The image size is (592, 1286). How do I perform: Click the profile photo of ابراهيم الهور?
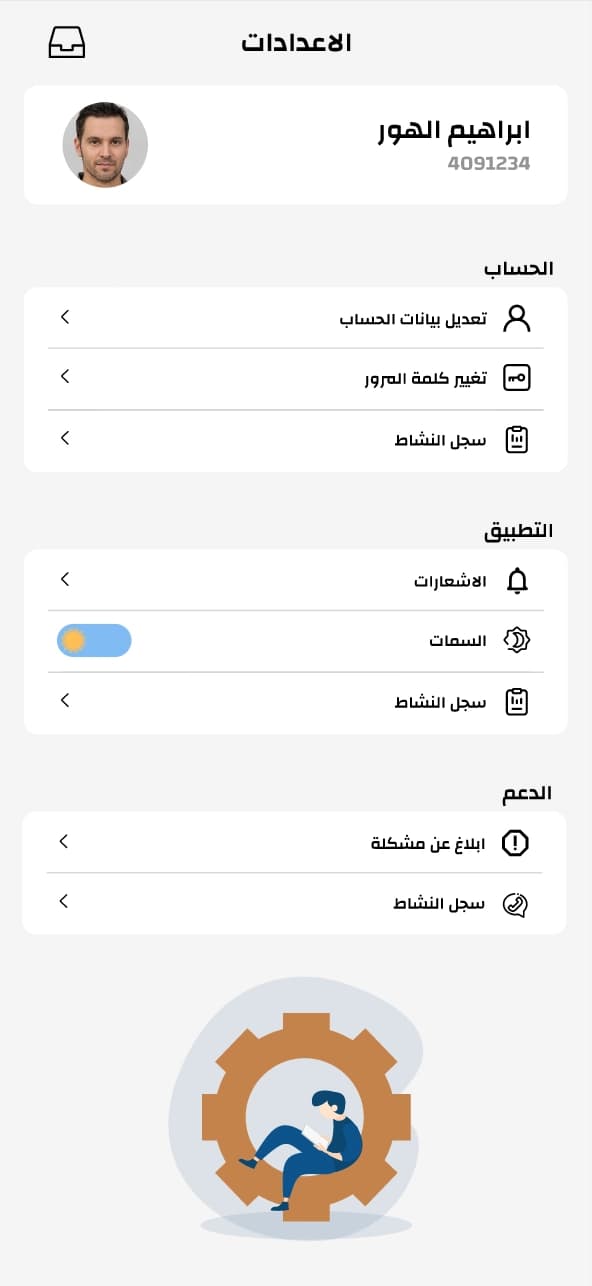(105, 144)
